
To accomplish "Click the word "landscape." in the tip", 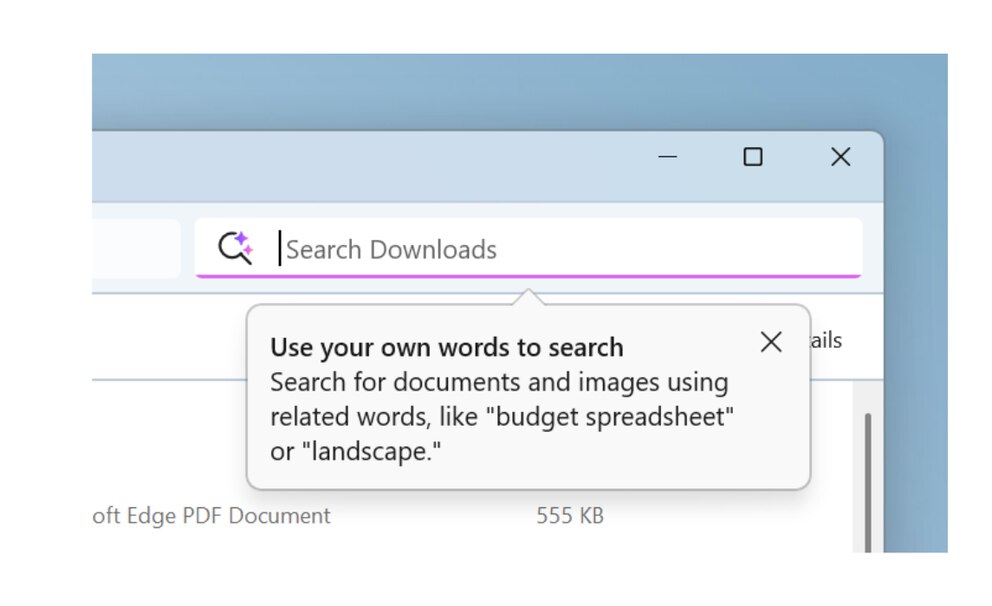I will [372, 452].
